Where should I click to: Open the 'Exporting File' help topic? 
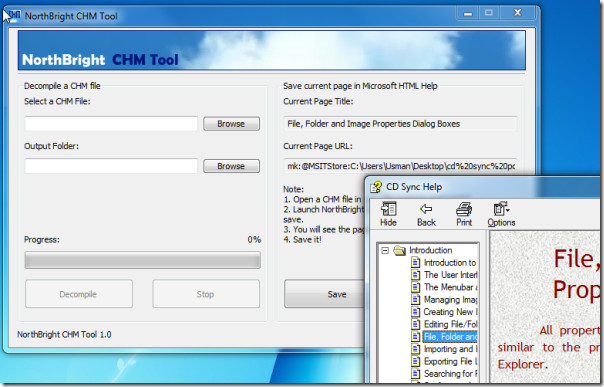pyautogui.click(x=450, y=361)
